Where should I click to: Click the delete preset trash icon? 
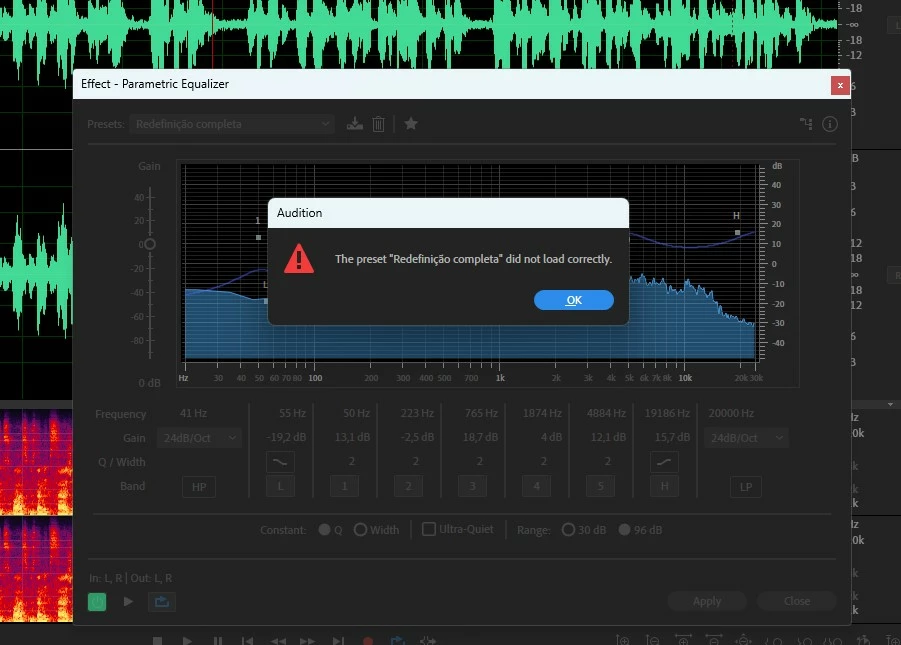pos(378,124)
